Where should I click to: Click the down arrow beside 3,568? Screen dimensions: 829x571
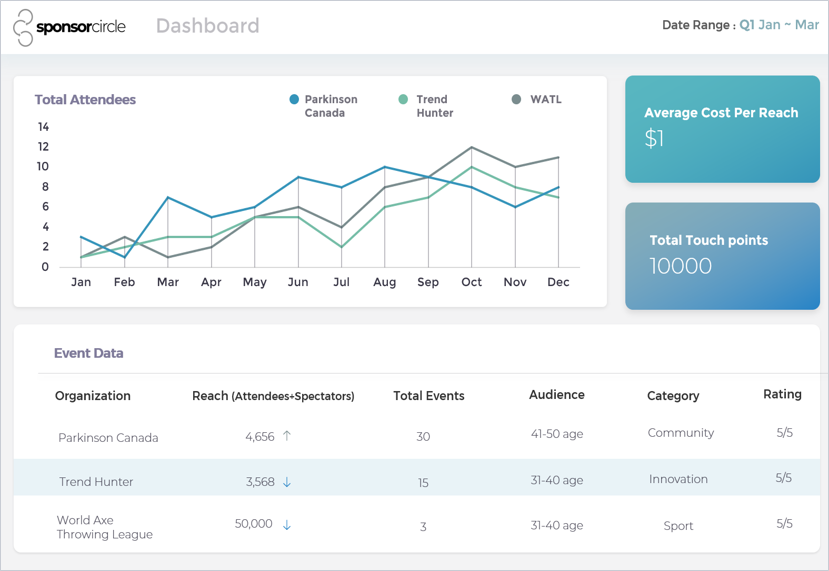point(287,482)
